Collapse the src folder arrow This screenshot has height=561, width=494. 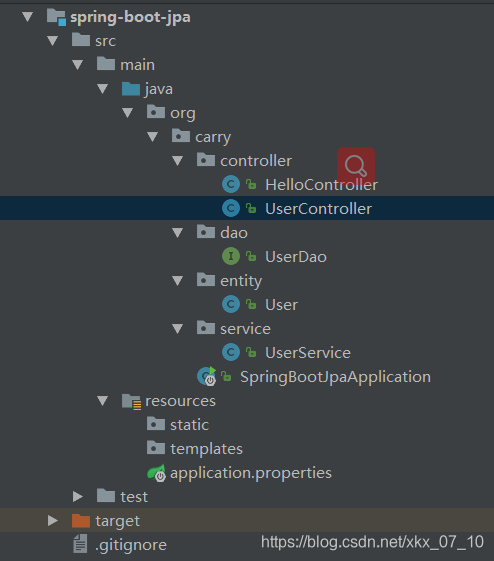(x=53, y=41)
